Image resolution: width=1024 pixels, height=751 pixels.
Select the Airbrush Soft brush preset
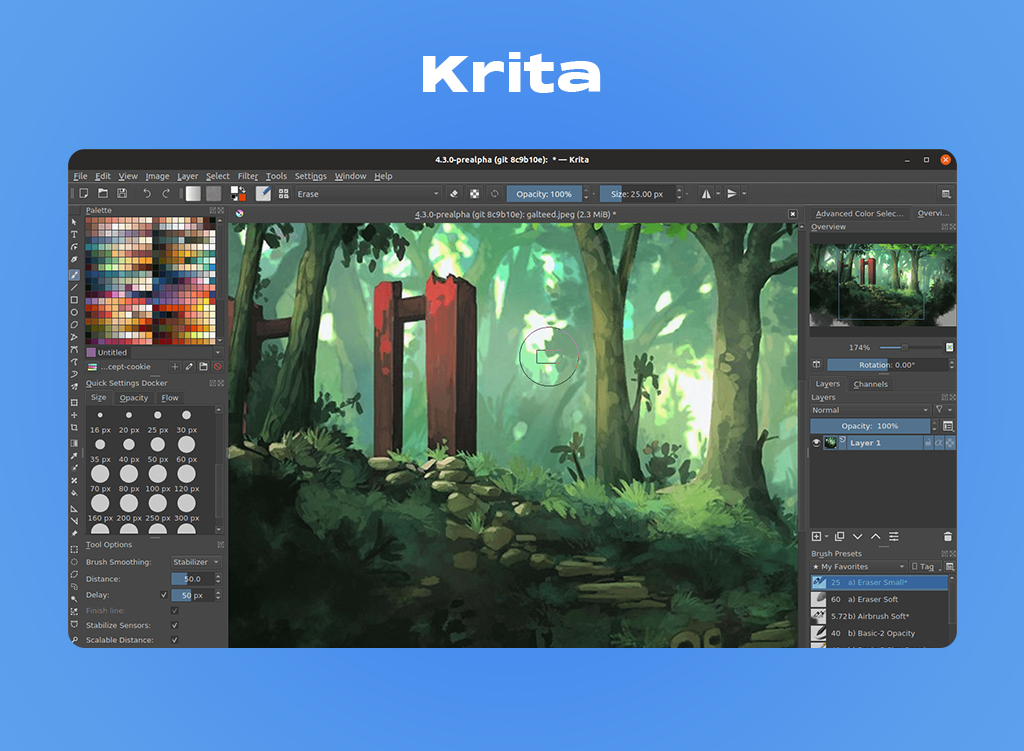(879, 616)
